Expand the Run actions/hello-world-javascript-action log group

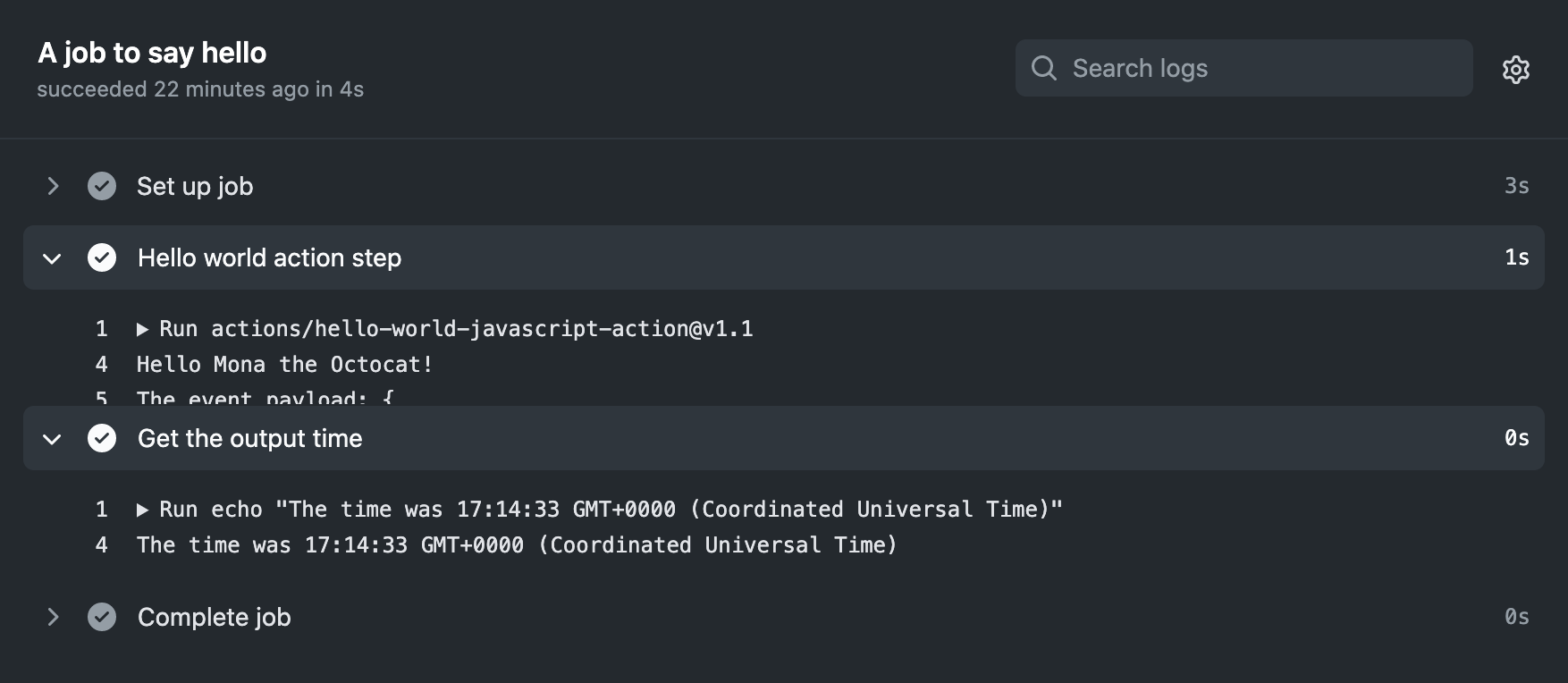pos(142,330)
